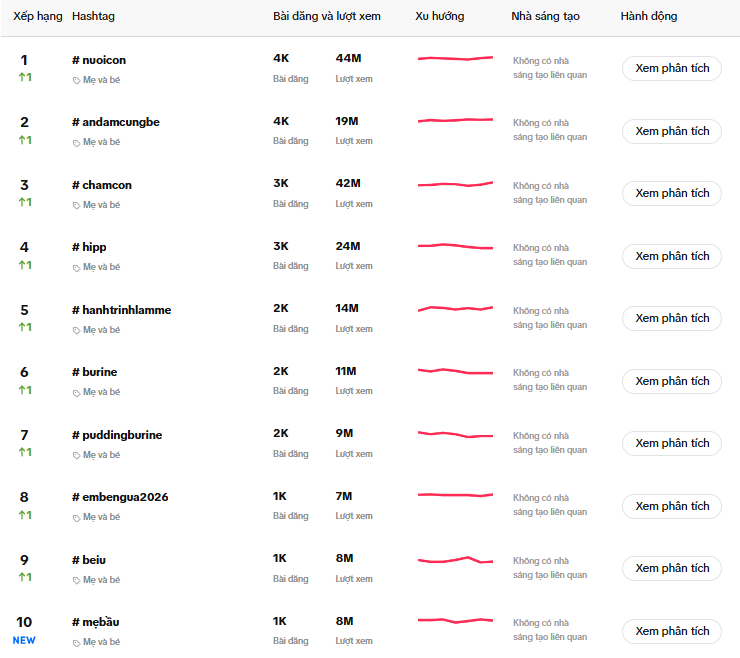Click the Bài đăng và lượt xem header
The image size is (740, 658).
click(x=327, y=16)
